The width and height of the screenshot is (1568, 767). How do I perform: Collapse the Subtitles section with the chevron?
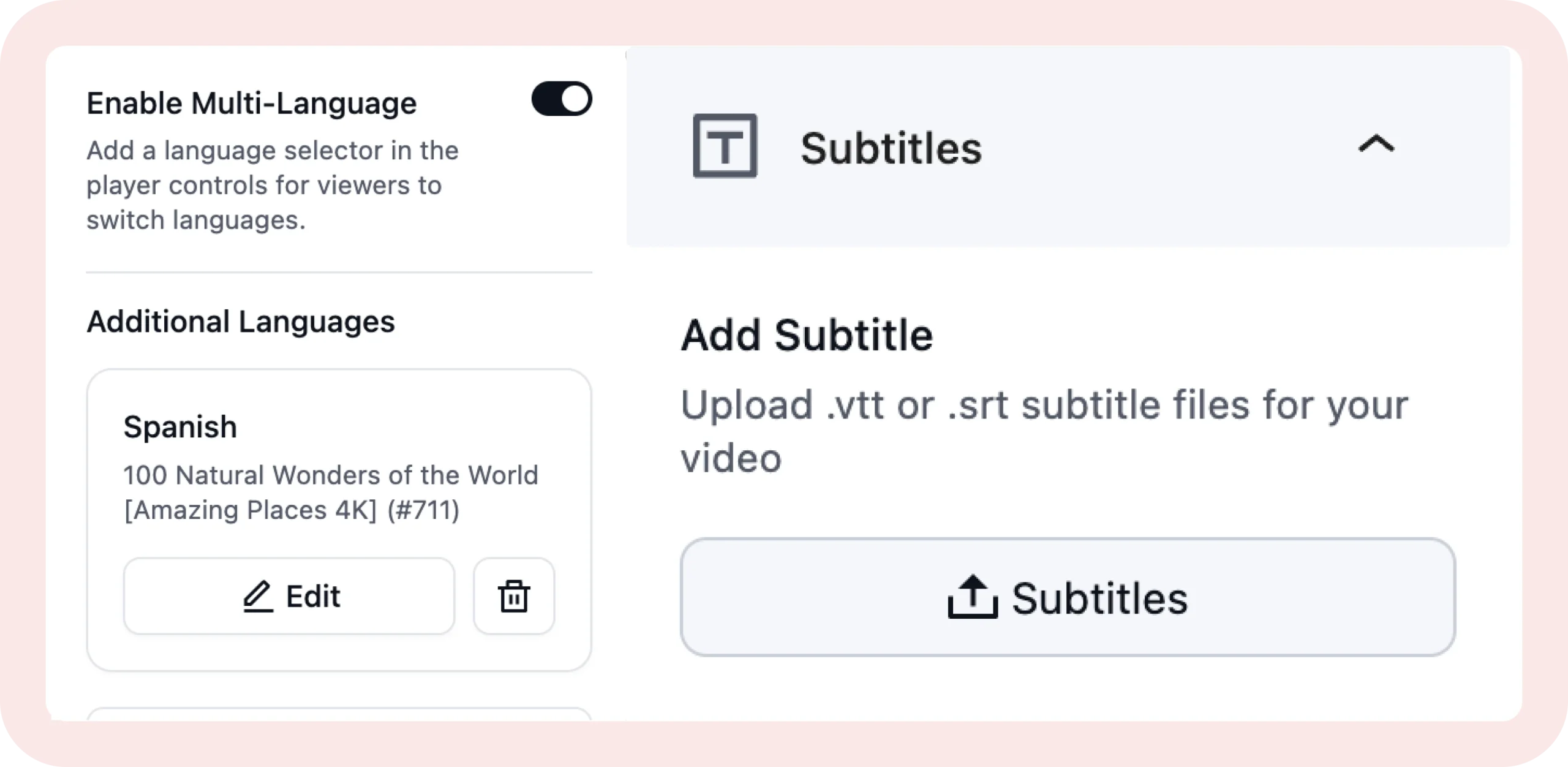pos(1376,144)
